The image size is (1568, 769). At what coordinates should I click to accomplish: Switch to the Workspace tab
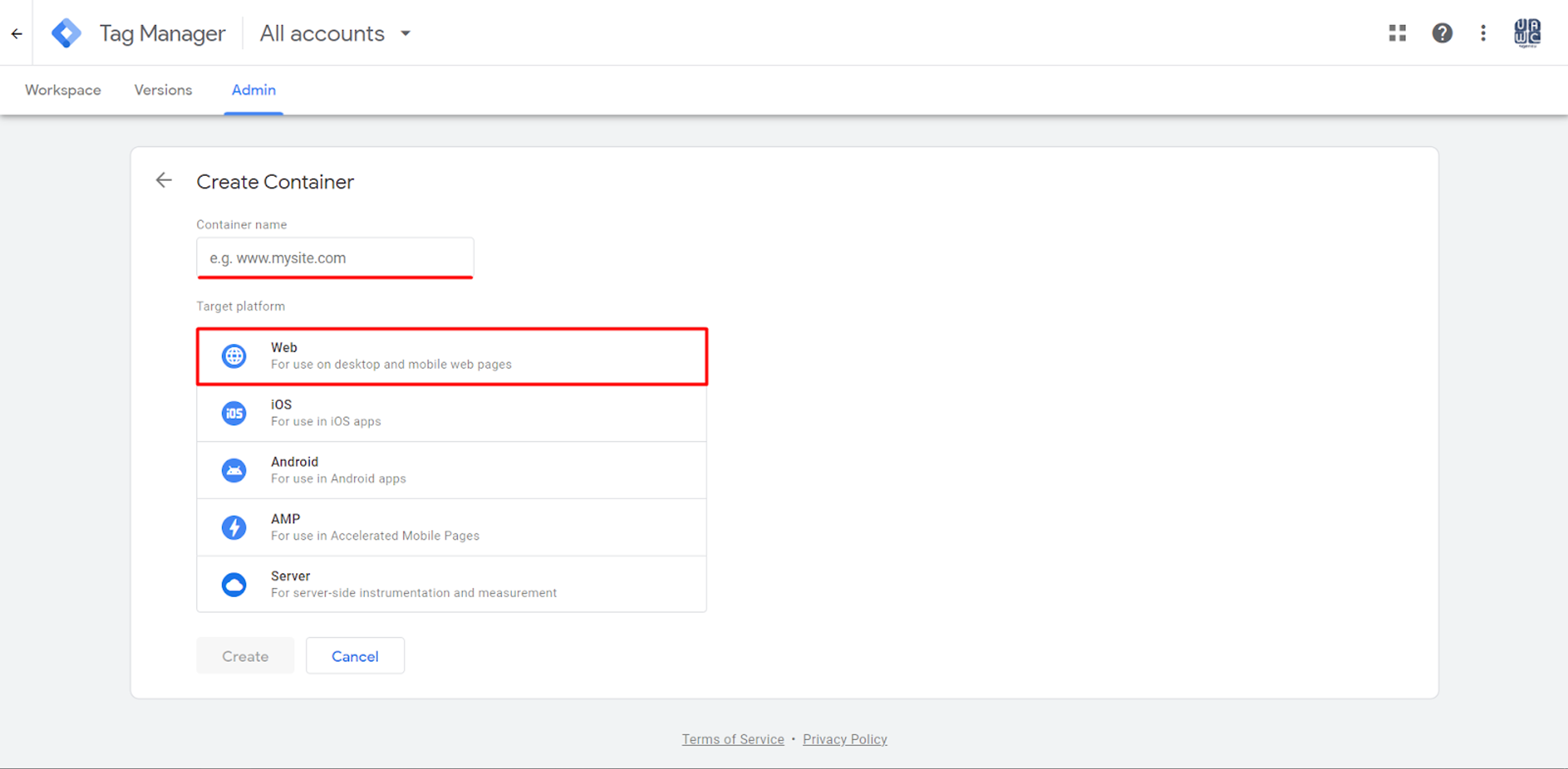pyautogui.click(x=63, y=90)
